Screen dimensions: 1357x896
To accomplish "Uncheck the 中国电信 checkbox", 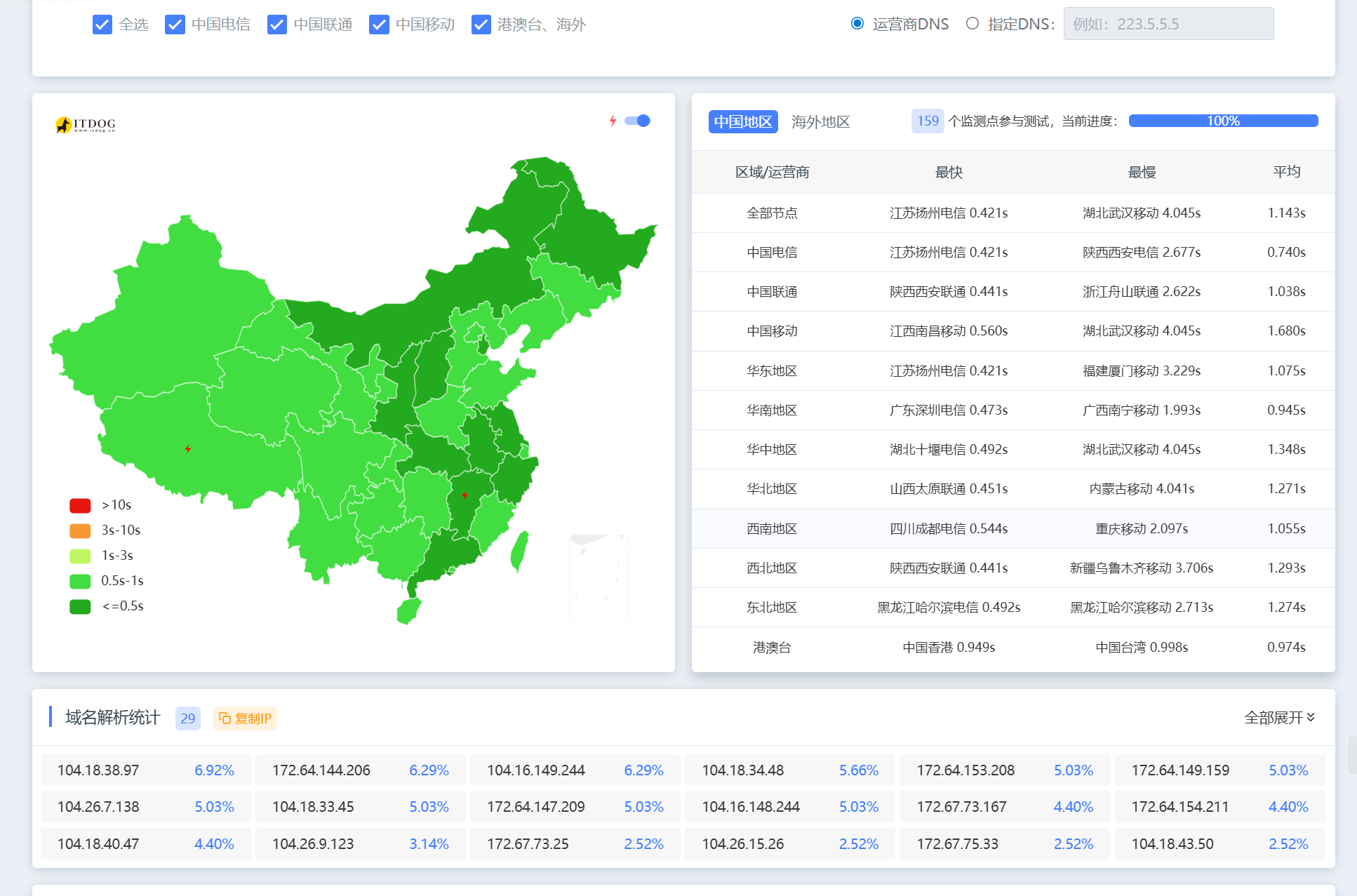I will pos(175,25).
